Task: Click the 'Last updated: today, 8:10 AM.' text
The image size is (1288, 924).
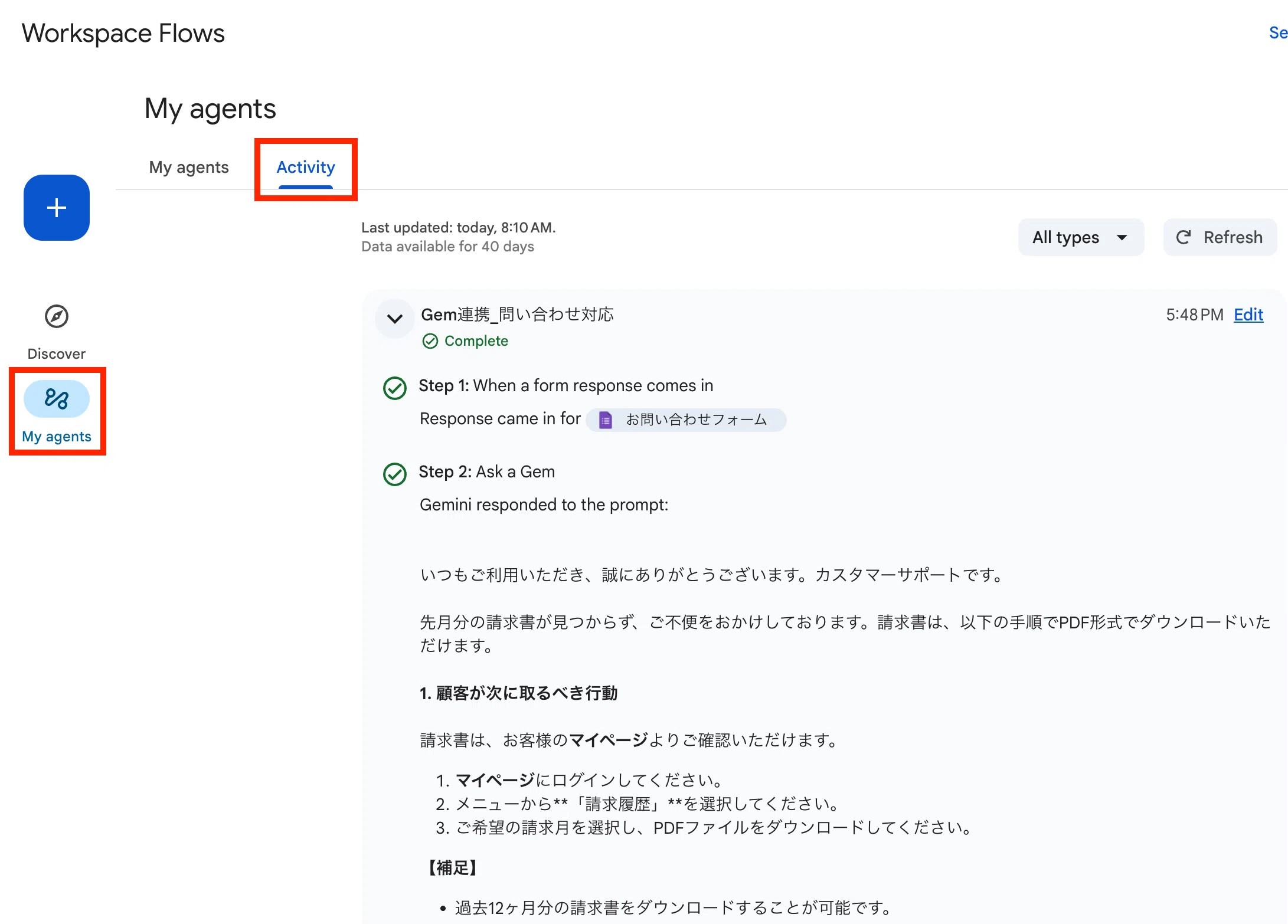Action: tap(459, 228)
